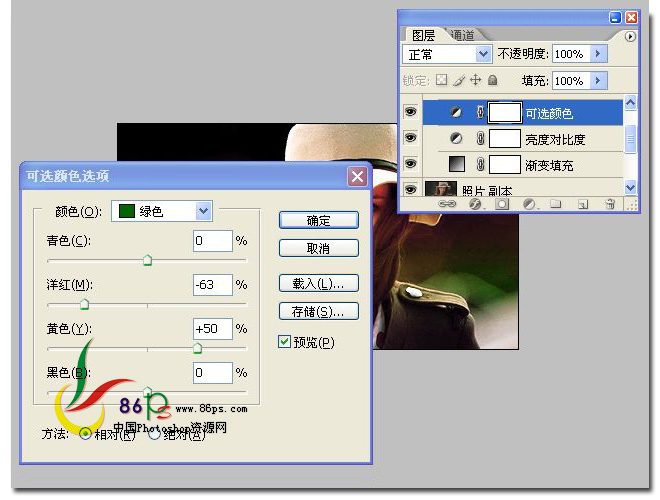The width and height of the screenshot is (660, 500).
Task: Select the 照片 副本 layer thumbnail
Action: click(x=441, y=189)
